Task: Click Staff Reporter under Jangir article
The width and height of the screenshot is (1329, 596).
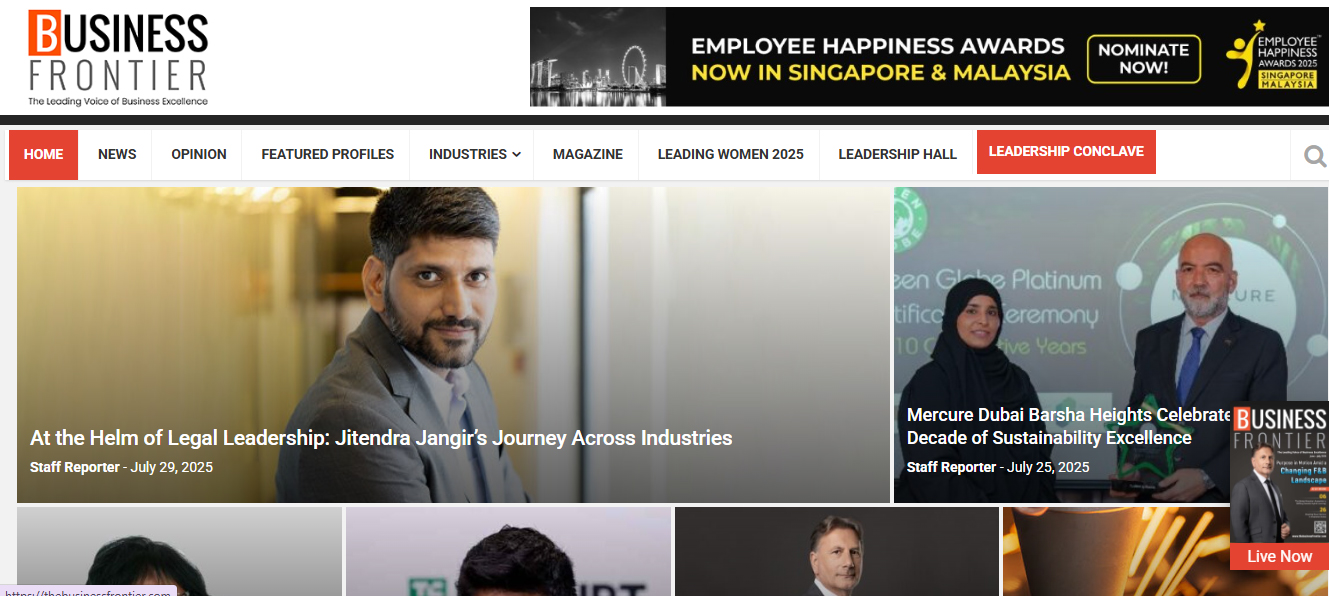Action: coord(75,467)
